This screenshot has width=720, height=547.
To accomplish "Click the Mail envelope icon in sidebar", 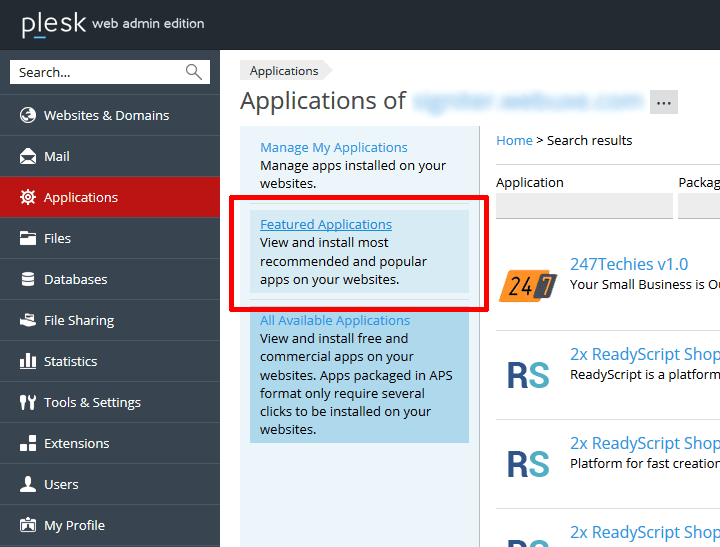I will pos(28,156).
